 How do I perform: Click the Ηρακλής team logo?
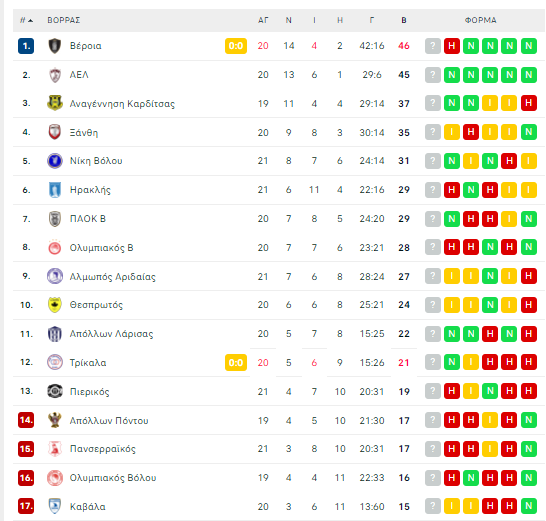pos(55,190)
